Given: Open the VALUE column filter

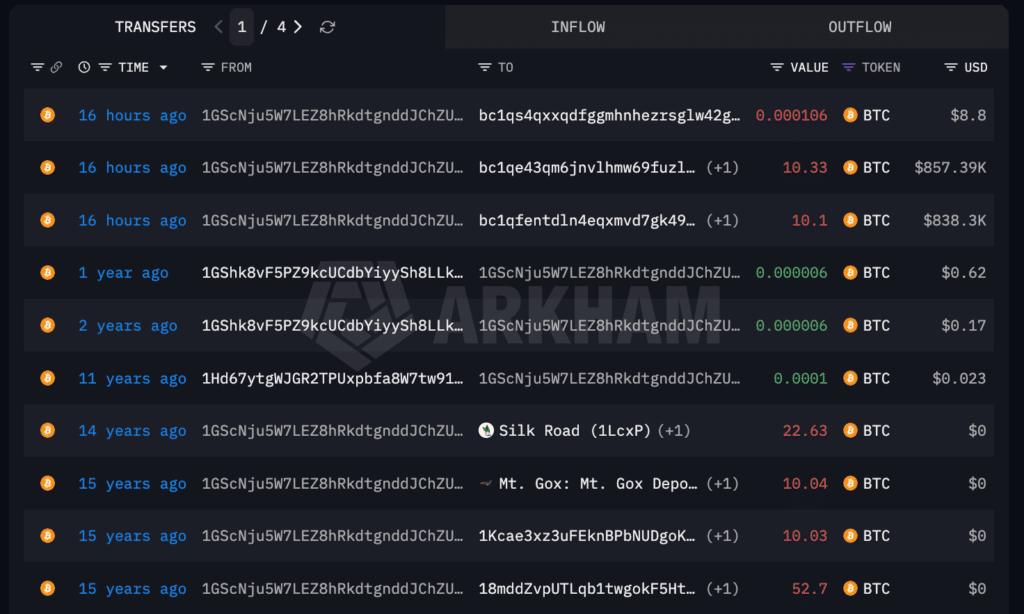Looking at the screenshot, I should (776, 67).
